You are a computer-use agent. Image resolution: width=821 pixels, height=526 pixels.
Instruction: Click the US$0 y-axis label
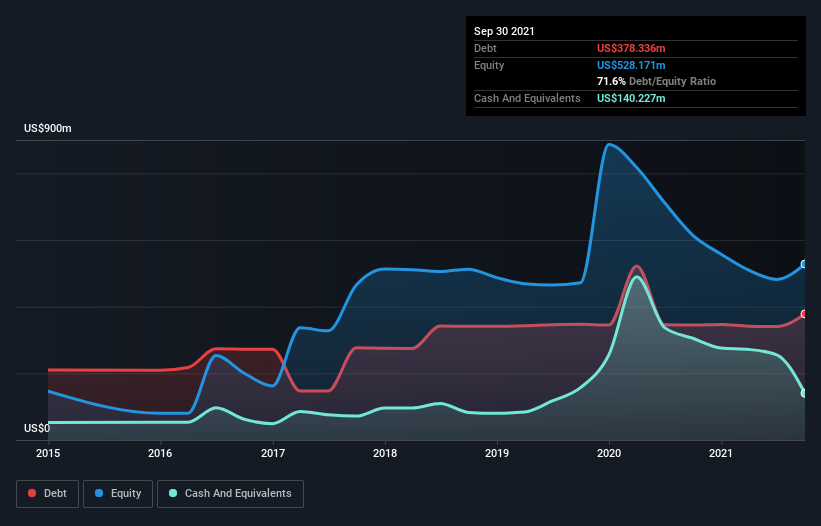37,428
